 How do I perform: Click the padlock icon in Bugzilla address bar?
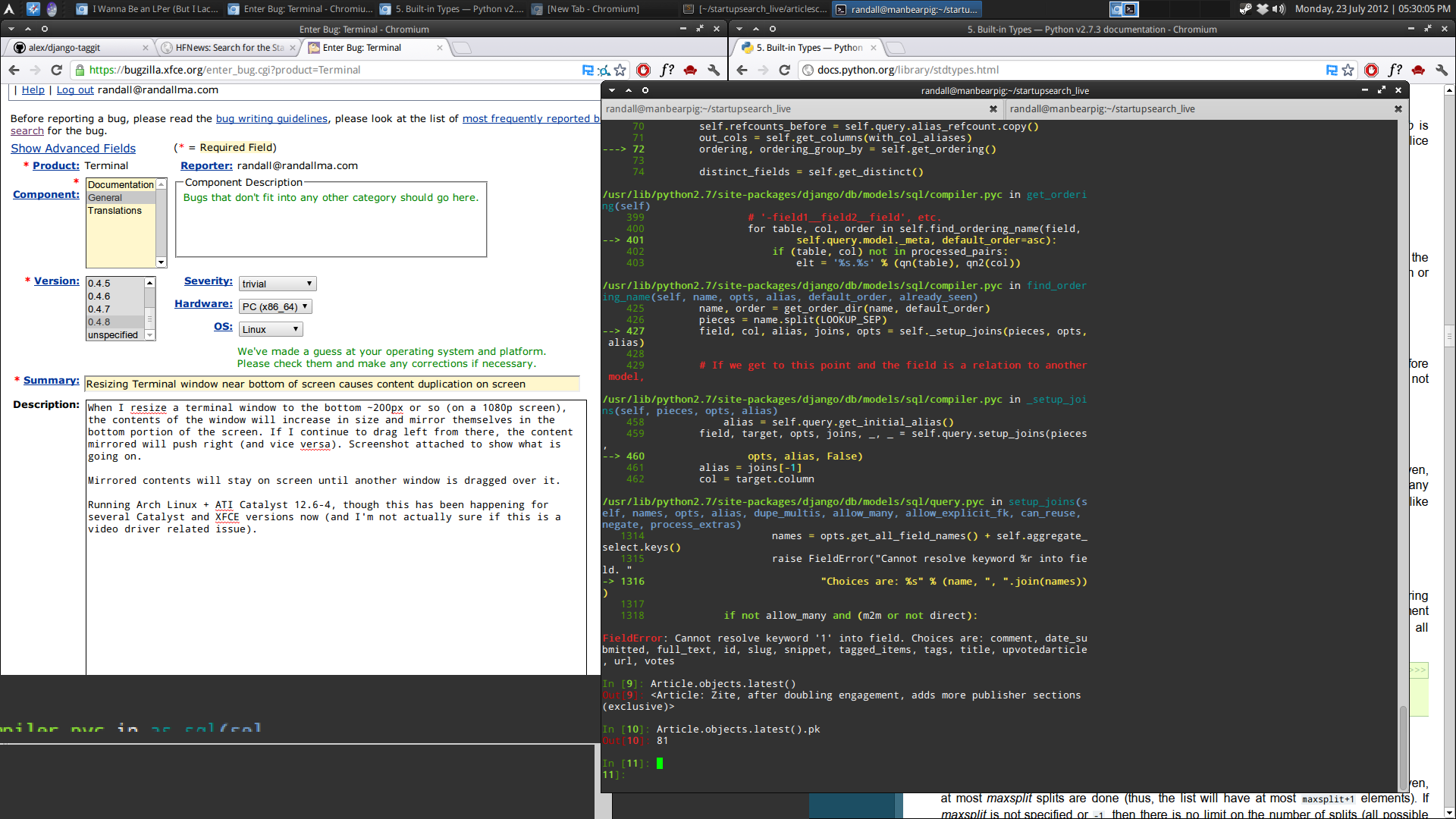(80, 70)
